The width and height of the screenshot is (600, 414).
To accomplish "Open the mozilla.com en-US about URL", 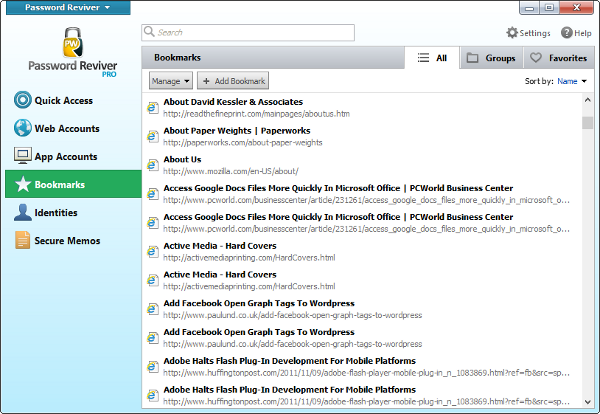I will coord(231,171).
